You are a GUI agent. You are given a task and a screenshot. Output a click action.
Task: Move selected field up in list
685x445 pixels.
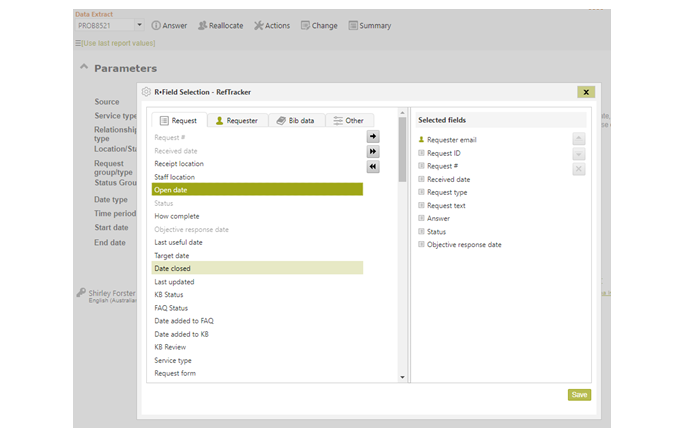click(578, 139)
